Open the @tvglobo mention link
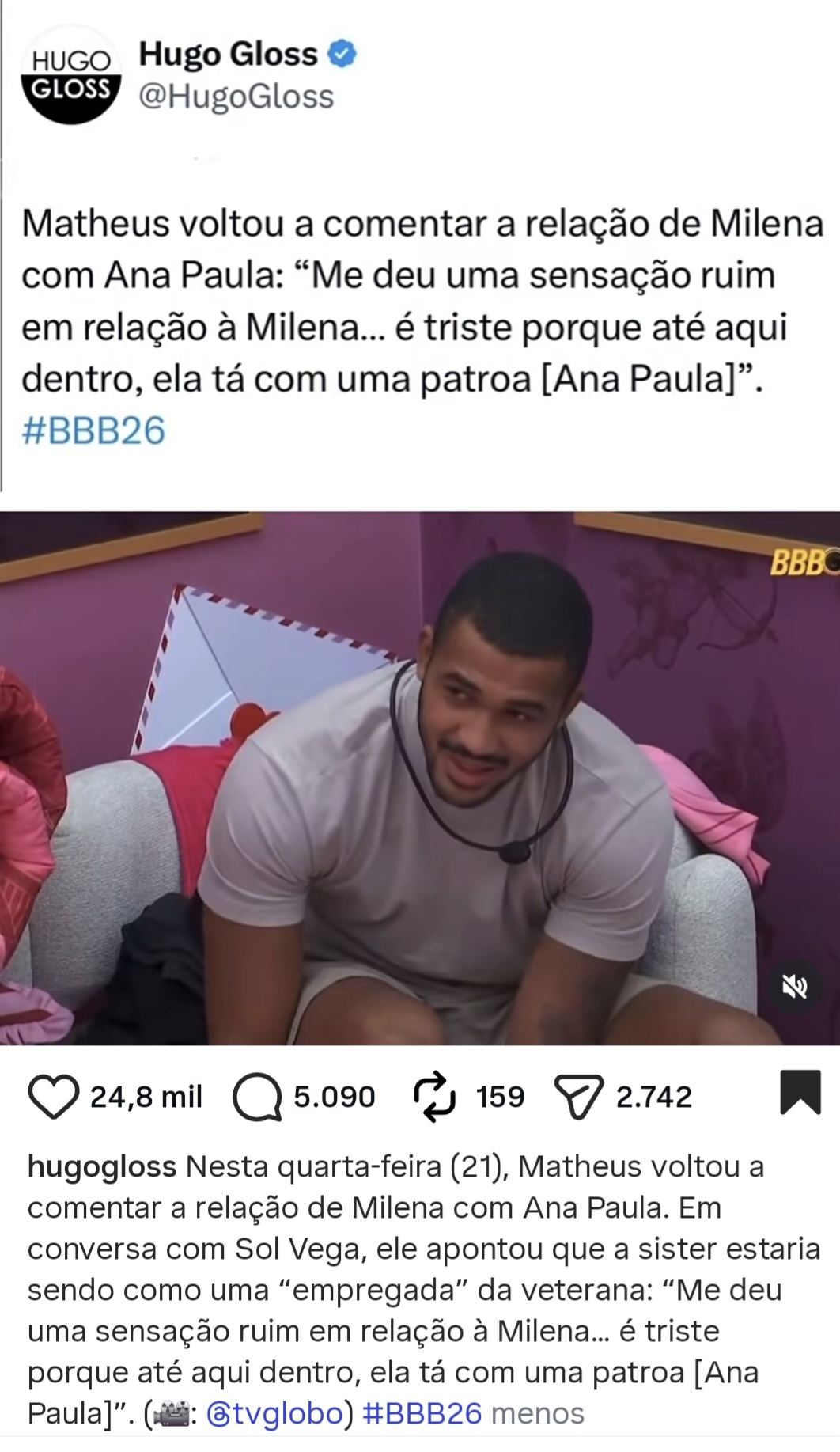The image size is (840, 1452). (x=274, y=1413)
